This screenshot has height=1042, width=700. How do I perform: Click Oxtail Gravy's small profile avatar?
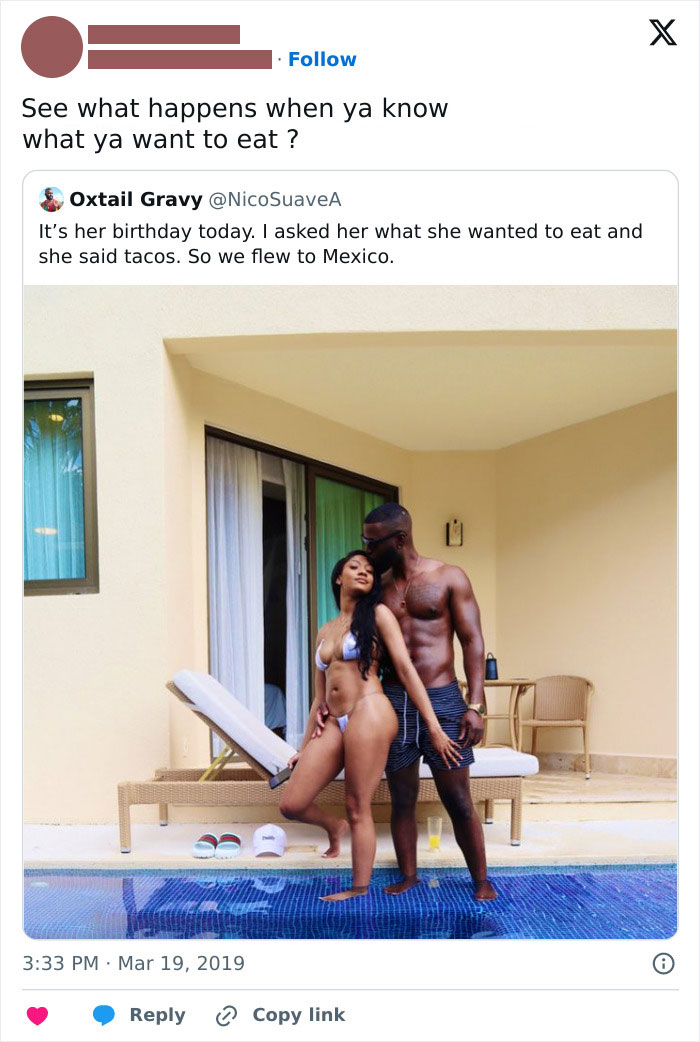[x=51, y=199]
